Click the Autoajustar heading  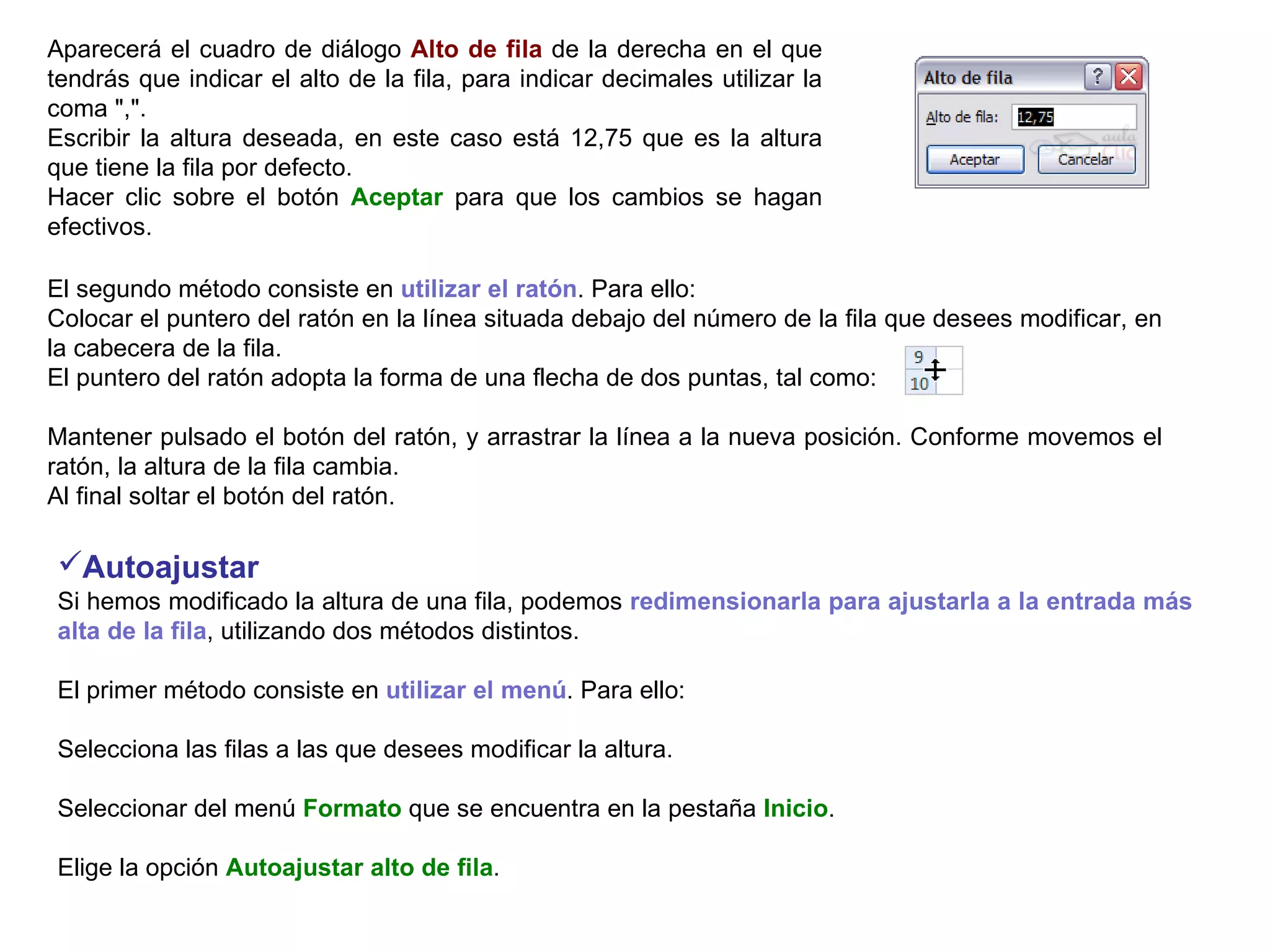click(171, 567)
